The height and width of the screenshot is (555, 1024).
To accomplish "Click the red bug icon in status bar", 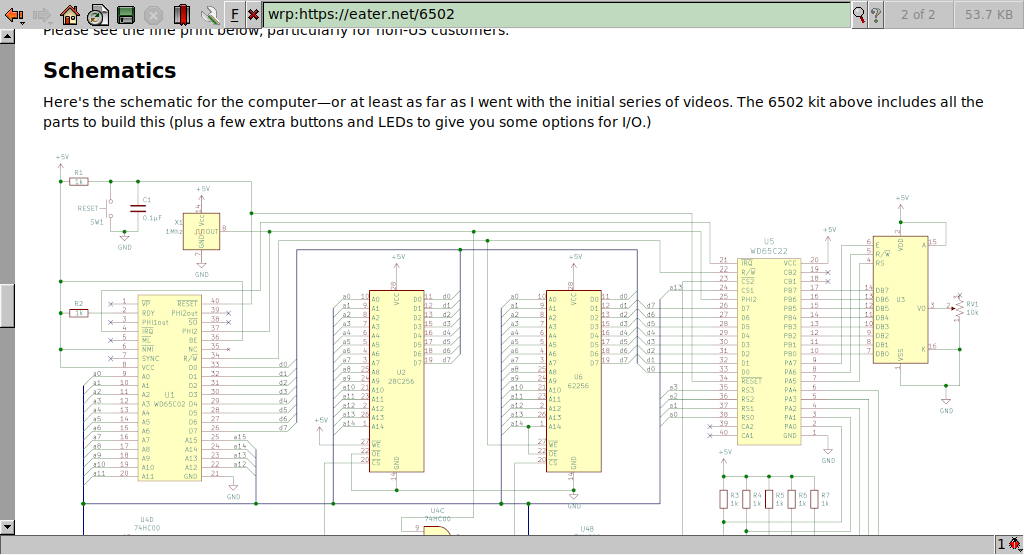I will point(1014,544).
